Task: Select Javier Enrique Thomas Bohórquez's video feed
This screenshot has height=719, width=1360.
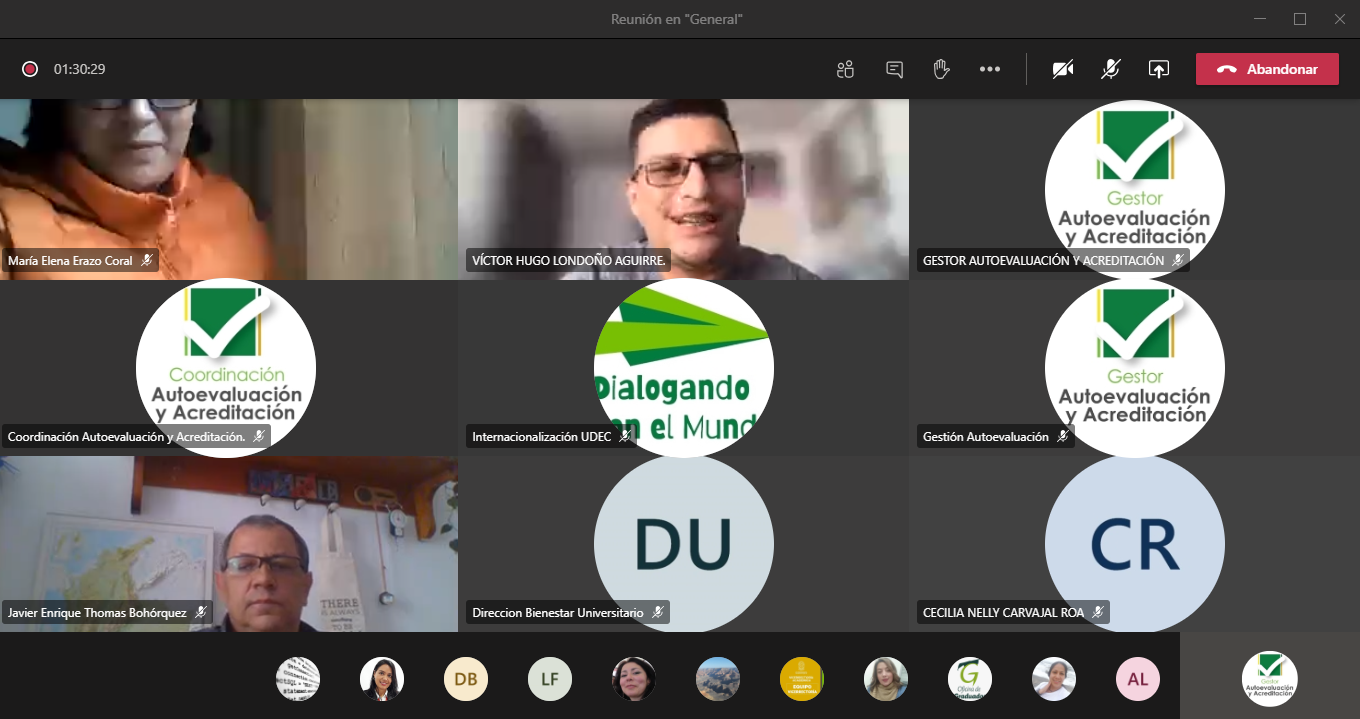Action: tap(228, 544)
